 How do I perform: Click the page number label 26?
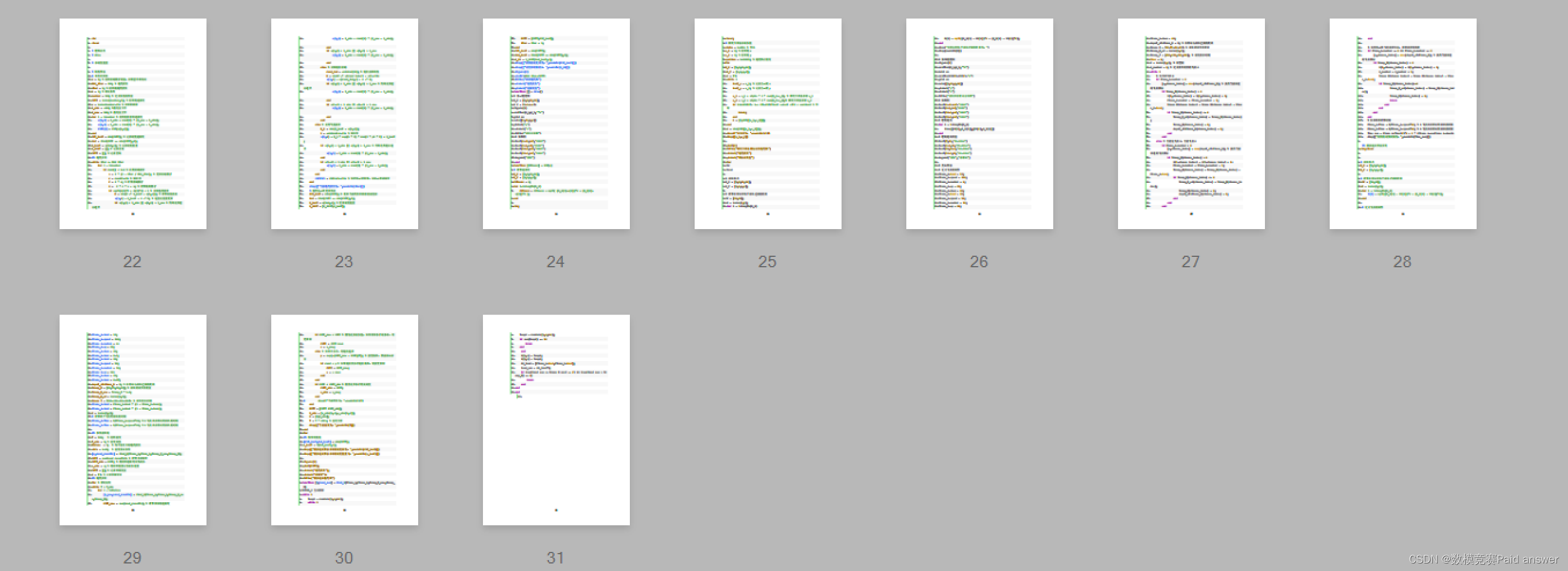(x=979, y=261)
